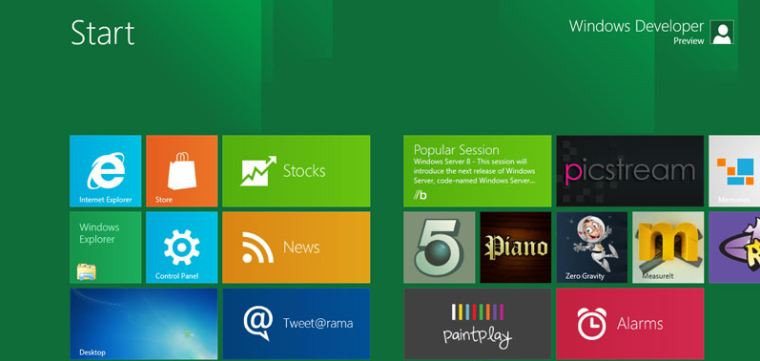
Task: Read the Popular Session Windows Server tile
Action: 477,171
